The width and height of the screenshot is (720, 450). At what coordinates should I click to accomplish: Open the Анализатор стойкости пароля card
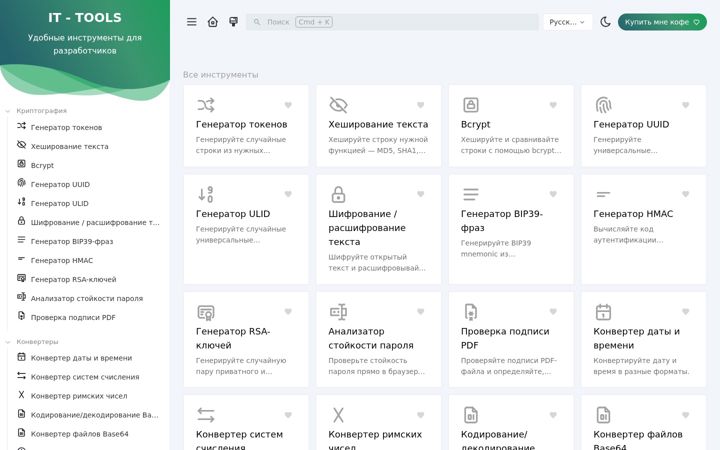379,339
